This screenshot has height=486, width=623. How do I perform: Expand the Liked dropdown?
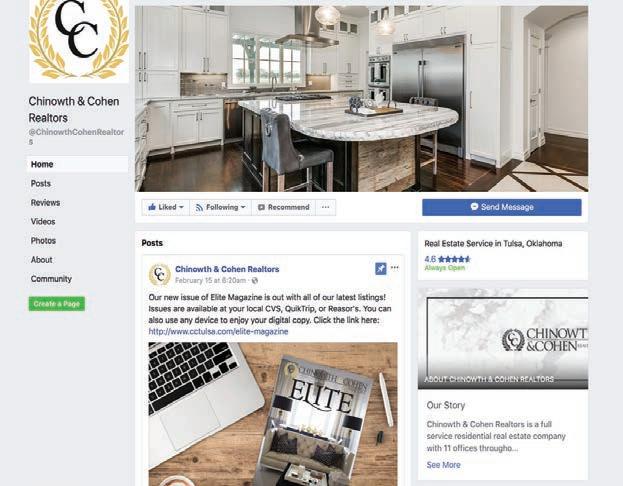pyautogui.click(x=165, y=207)
